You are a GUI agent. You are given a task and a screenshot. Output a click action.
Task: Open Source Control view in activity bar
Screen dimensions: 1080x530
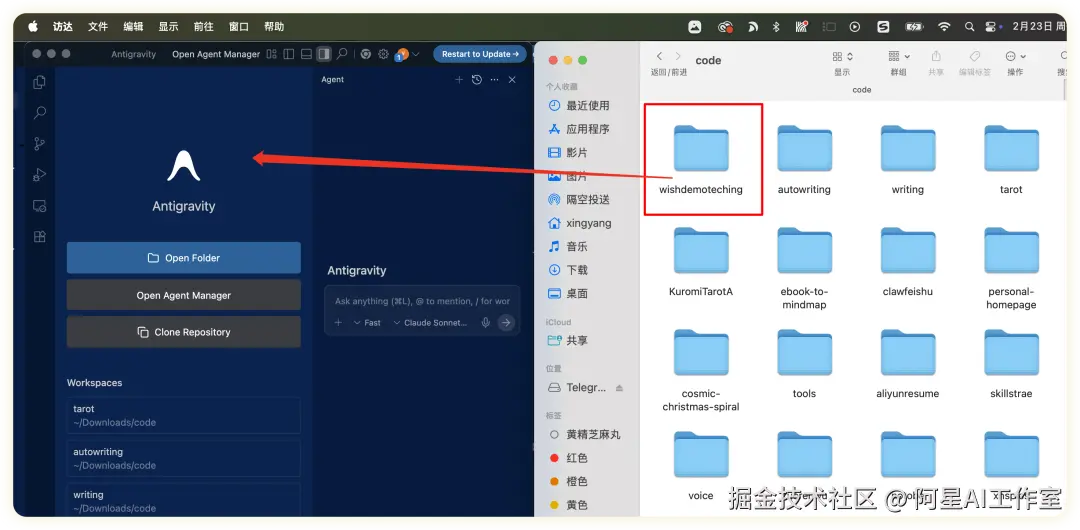coord(39,143)
